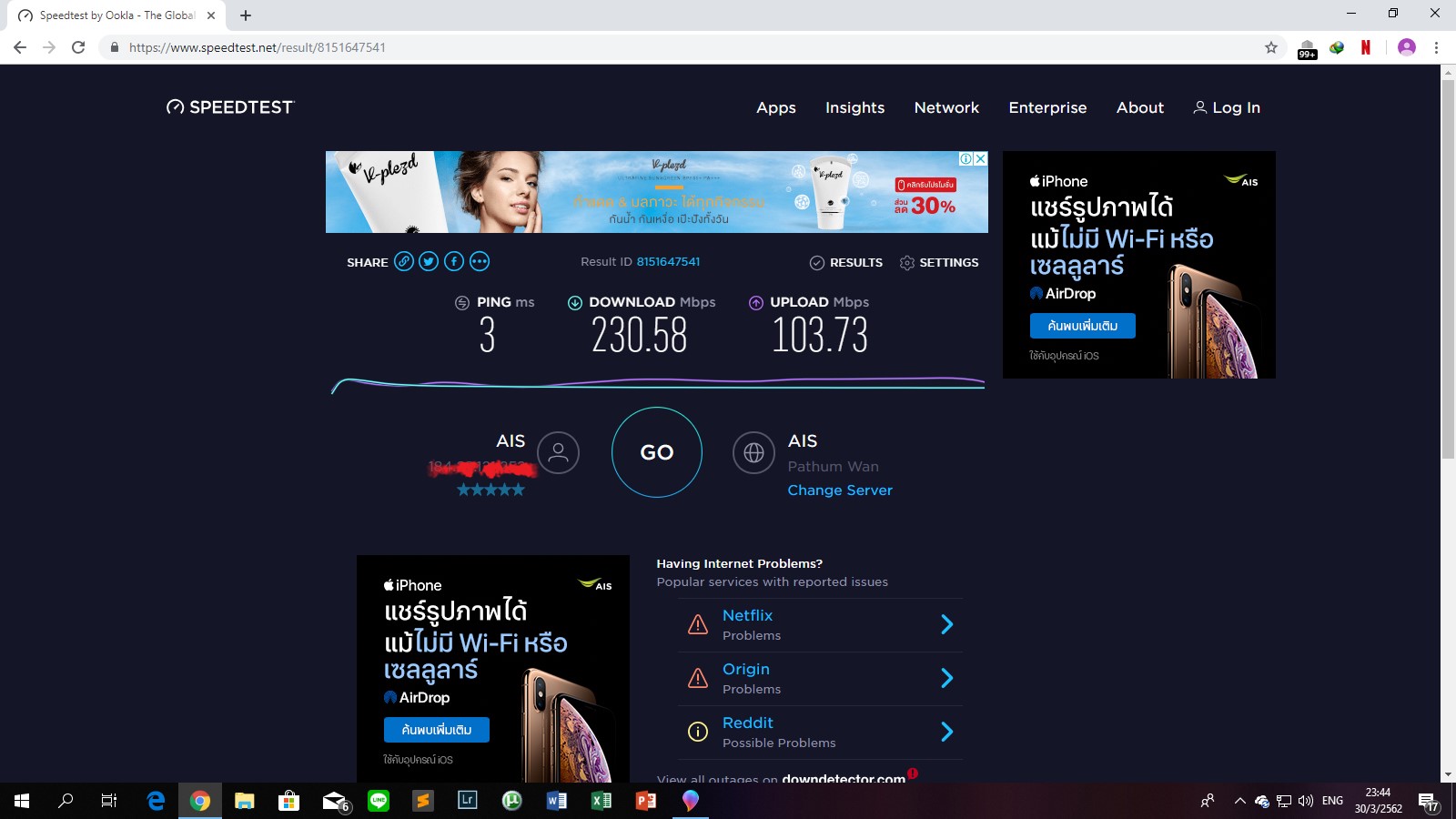The width and height of the screenshot is (1456, 819).
Task: Open the Network menu
Action: (946, 107)
